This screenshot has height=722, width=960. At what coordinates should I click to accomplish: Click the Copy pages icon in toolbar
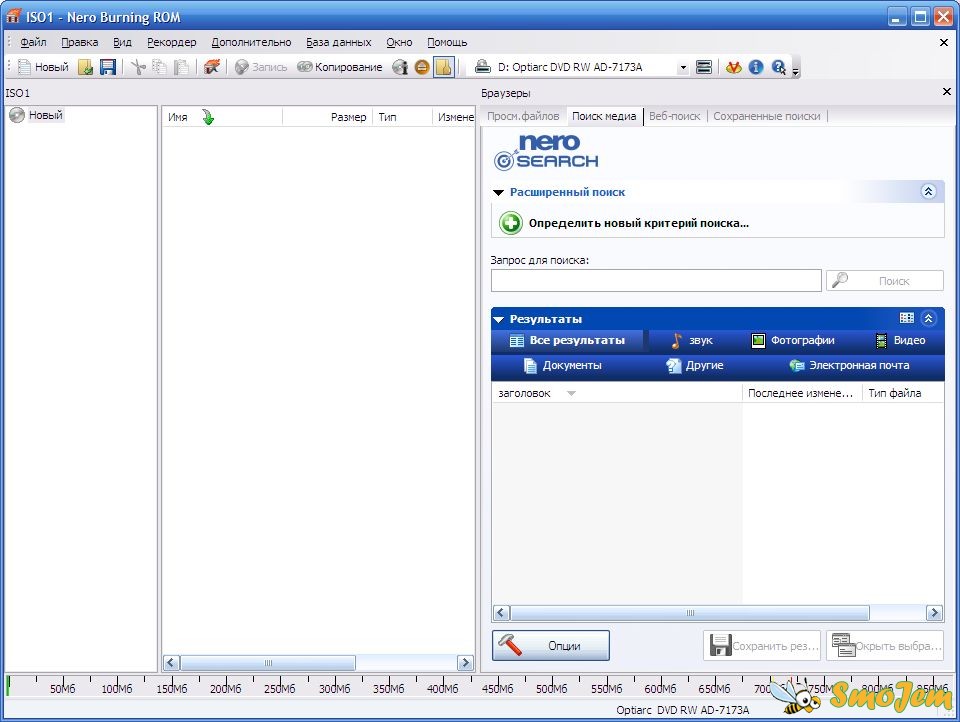point(159,67)
